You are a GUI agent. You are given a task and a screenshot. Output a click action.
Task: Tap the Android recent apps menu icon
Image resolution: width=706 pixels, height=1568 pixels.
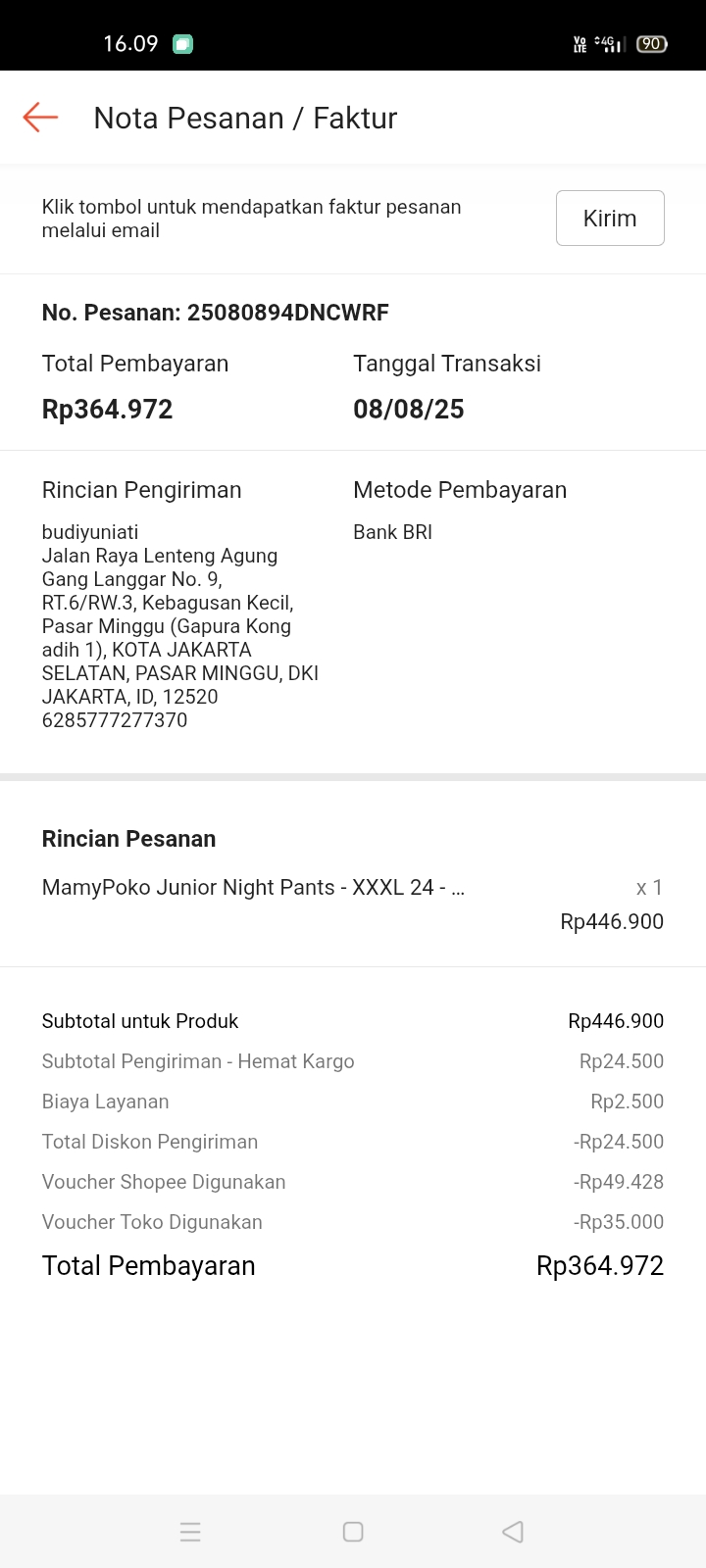[190, 1532]
